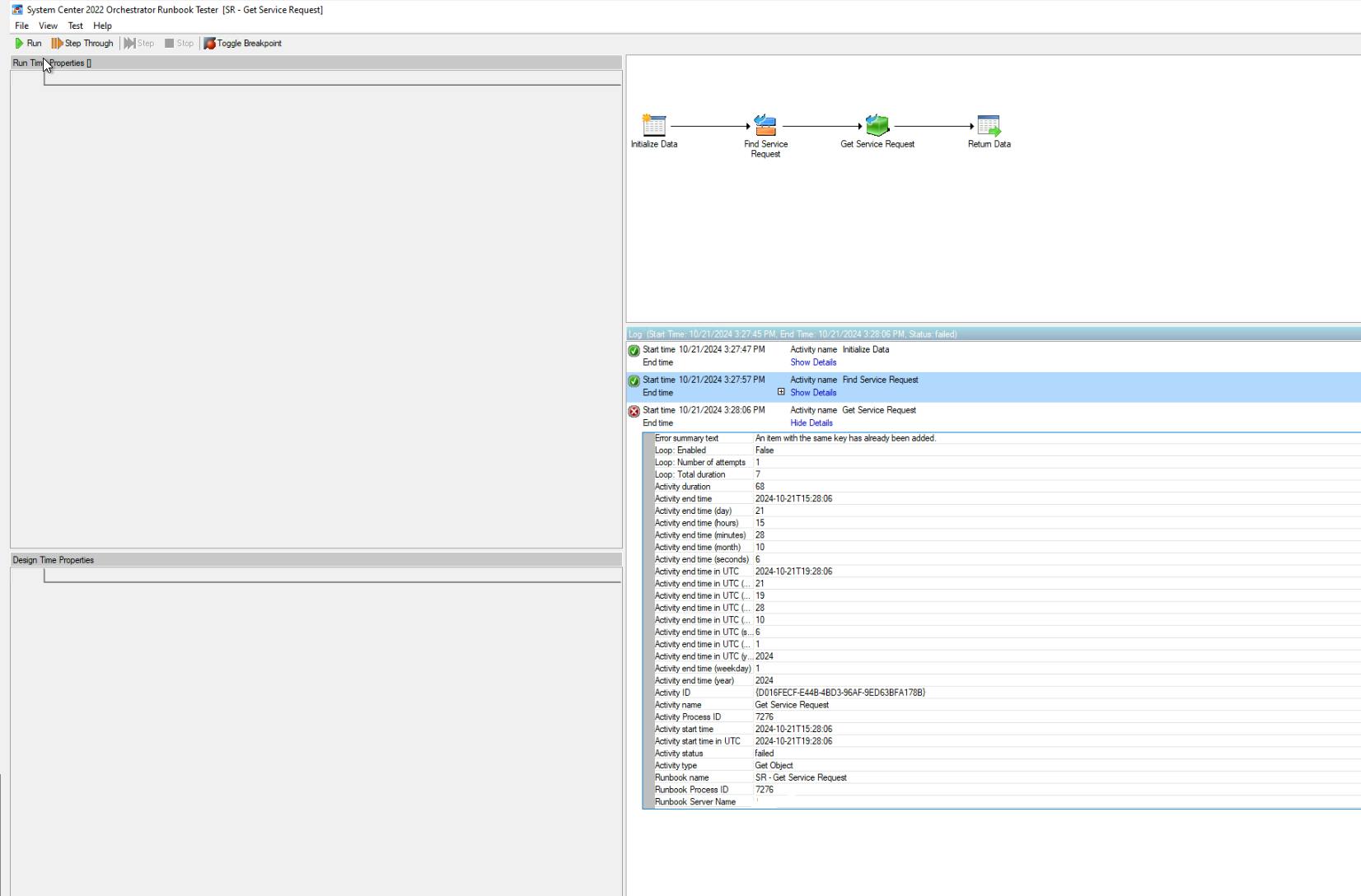Click the Run Time Properties panel header
Screen dimensions: 1361x896
[316, 63]
